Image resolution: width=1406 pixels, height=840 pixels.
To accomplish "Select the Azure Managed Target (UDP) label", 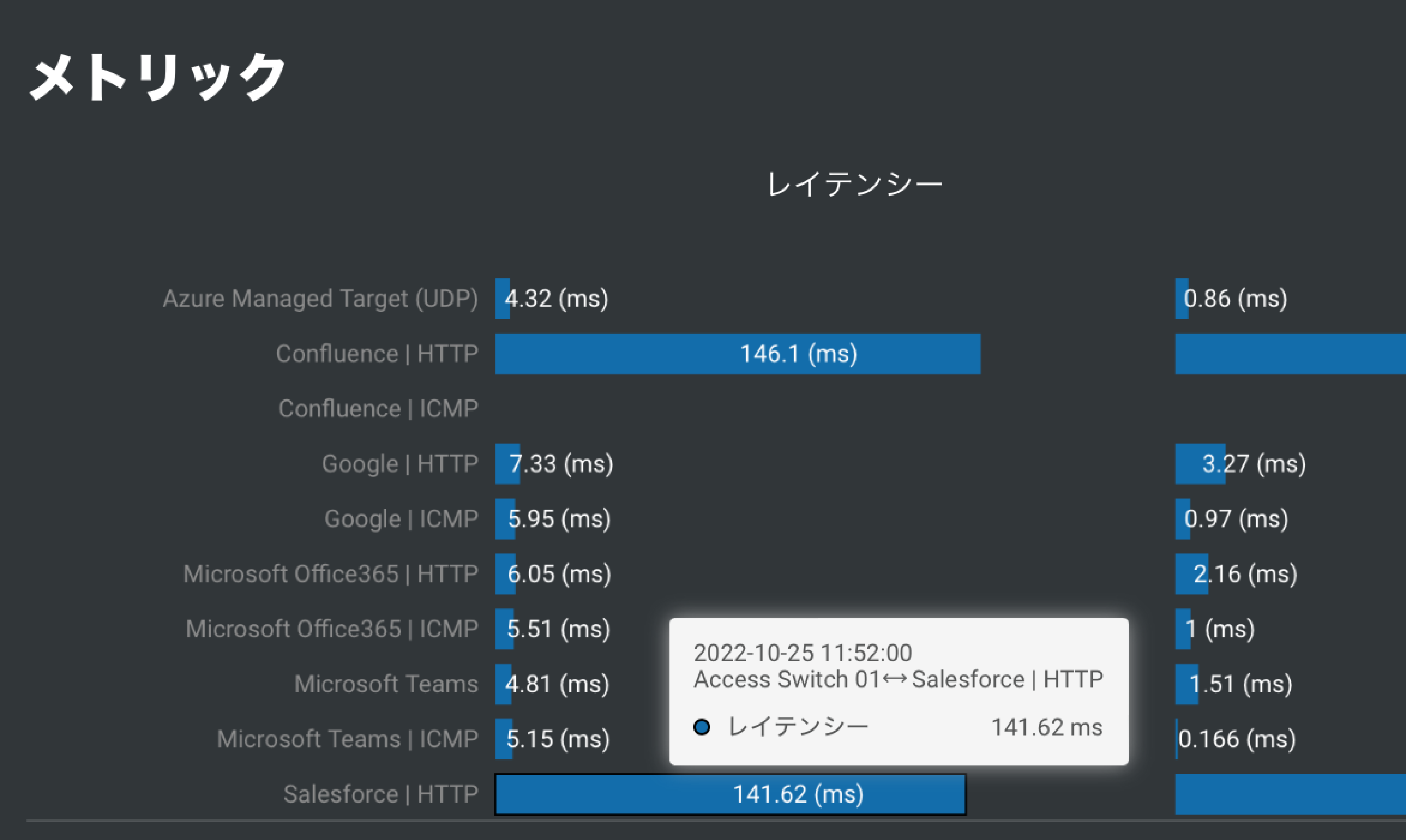I will (x=320, y=298).
